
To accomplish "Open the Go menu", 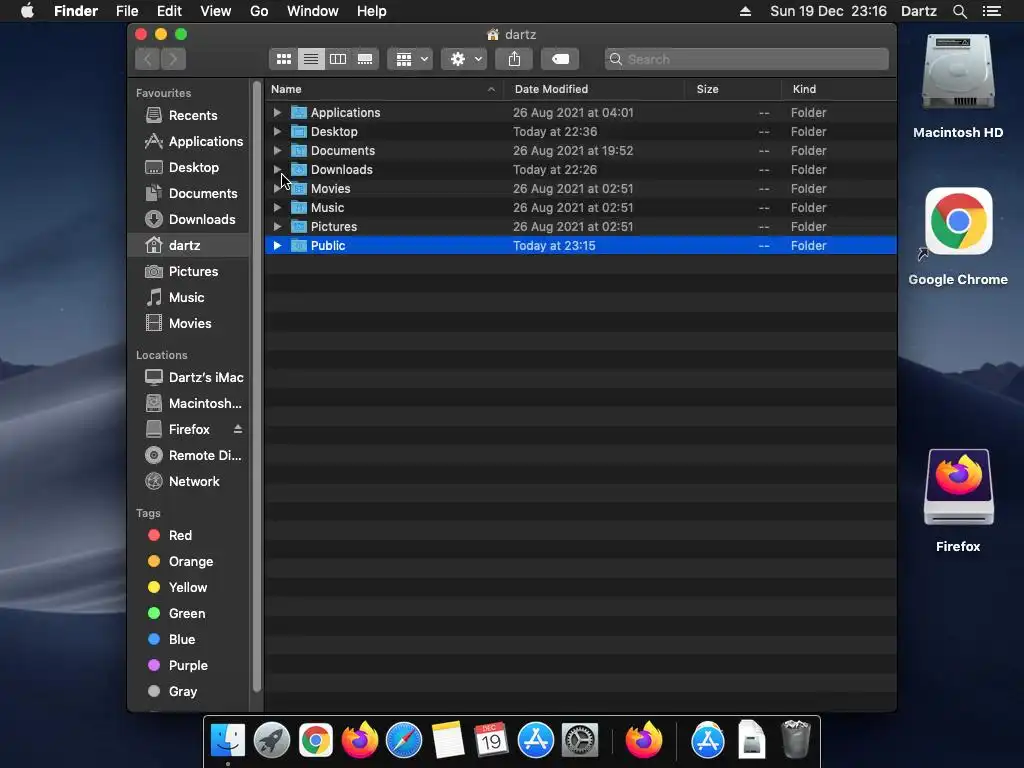I will (259, 11).
